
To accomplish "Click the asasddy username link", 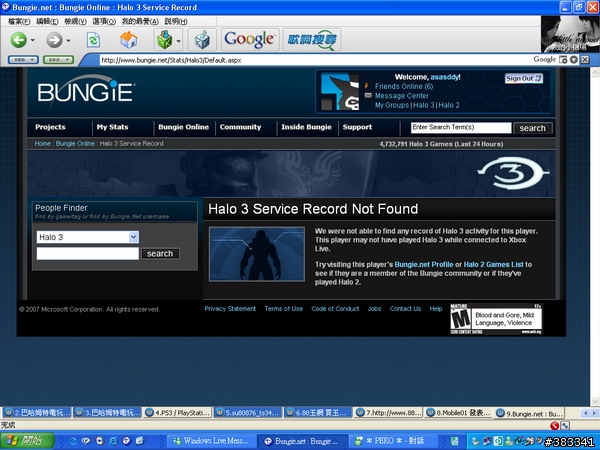I will coord(444,77).
